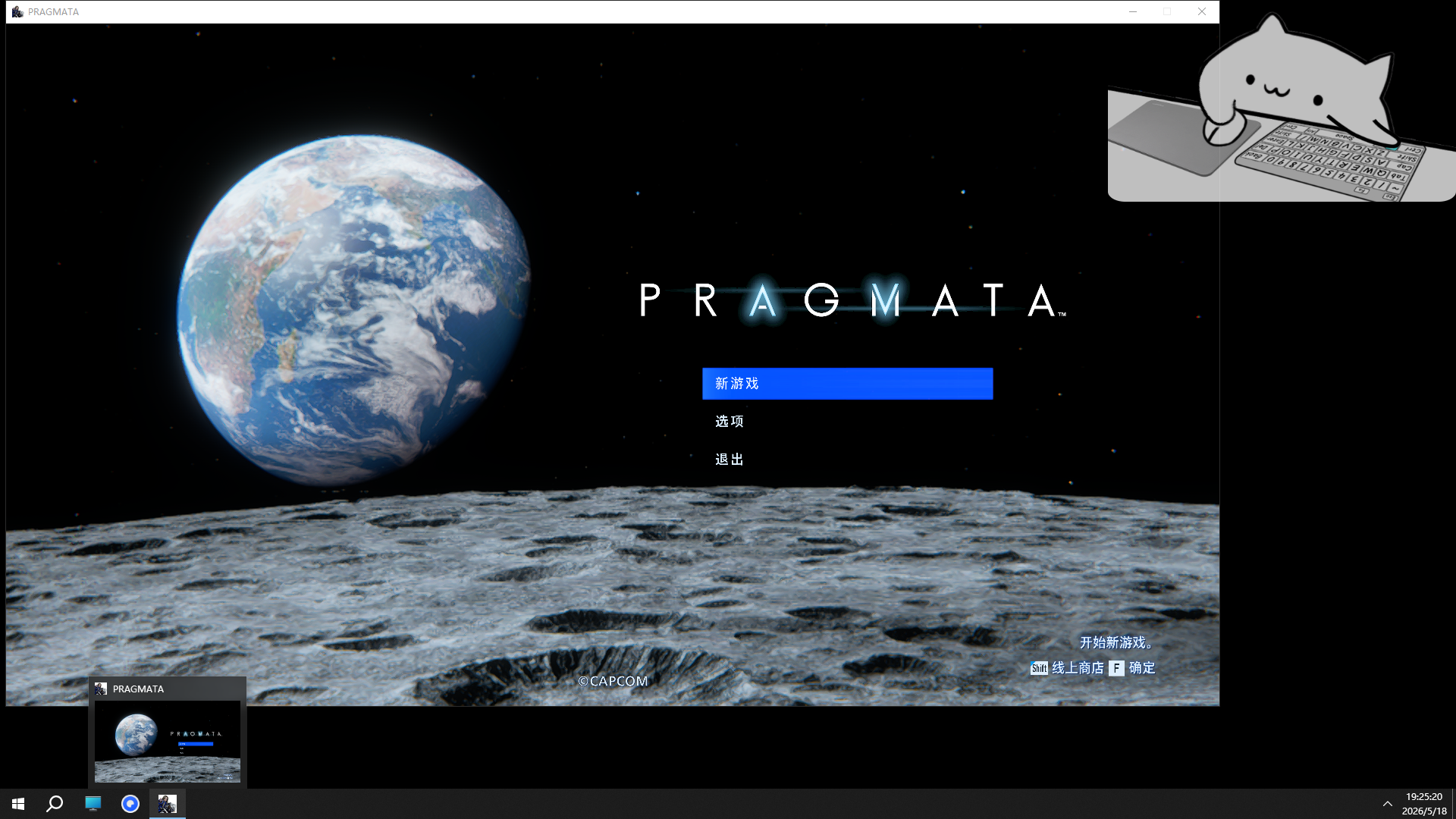Open the monitor app in taskbar

tap(93, 804)
